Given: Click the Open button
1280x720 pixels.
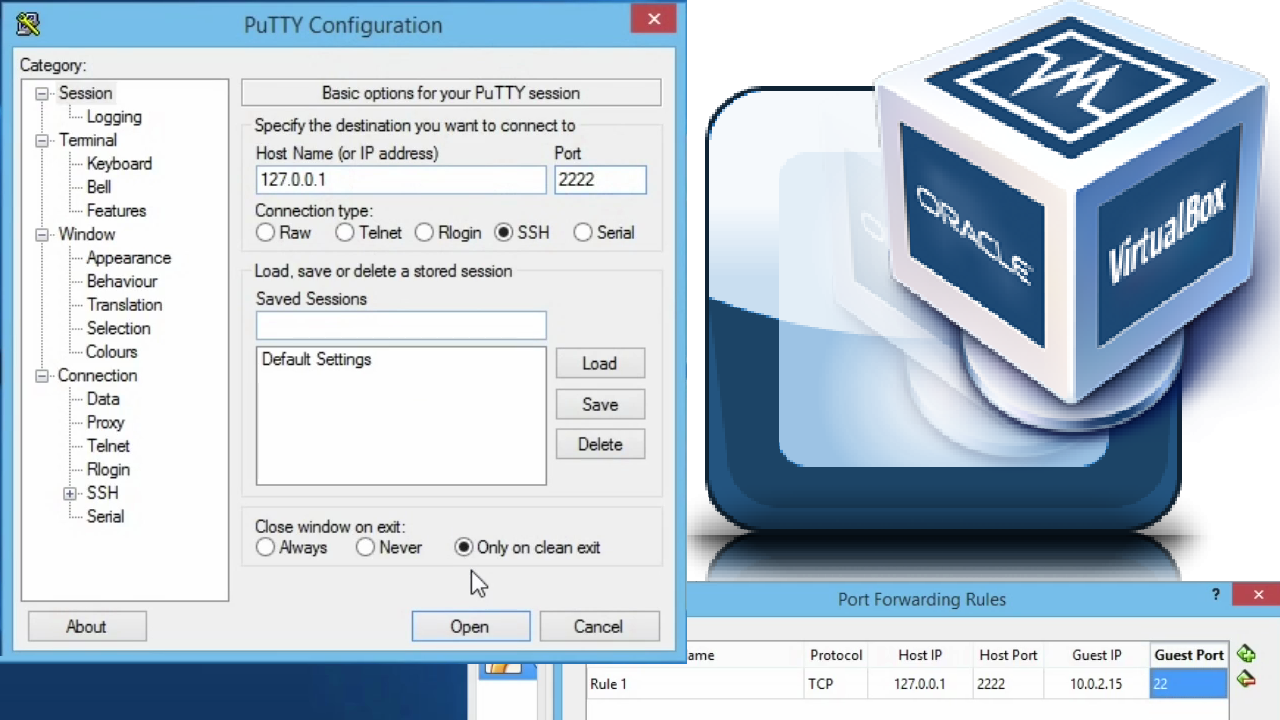Looking at the screenshot, I should [470, 627].
